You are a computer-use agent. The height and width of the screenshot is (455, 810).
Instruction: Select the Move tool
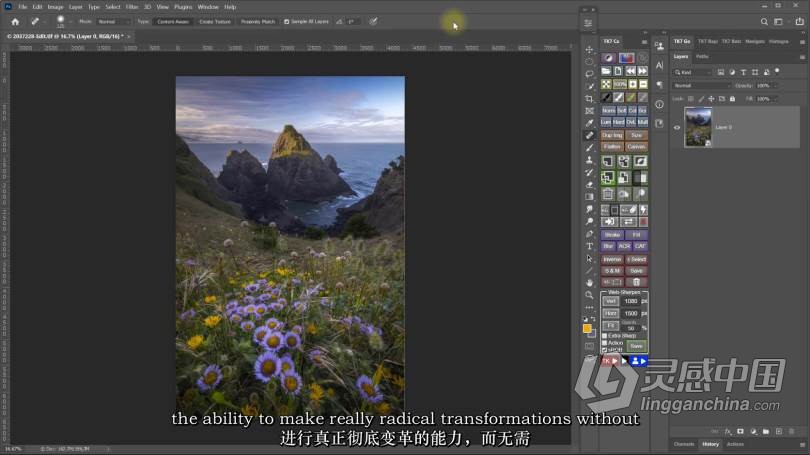589,50
